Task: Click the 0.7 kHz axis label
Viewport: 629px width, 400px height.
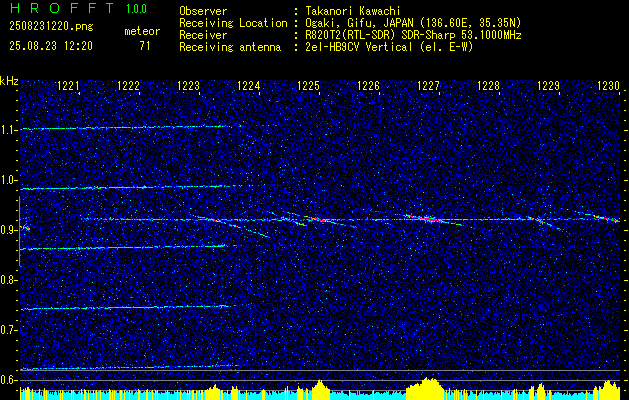Action: pos(8,330)
